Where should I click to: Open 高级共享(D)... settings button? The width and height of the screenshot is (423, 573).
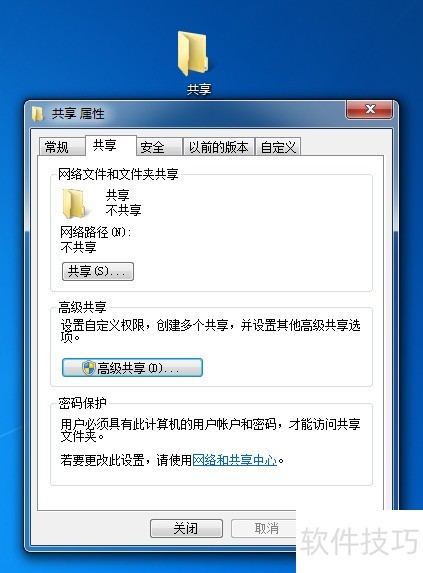click(x=132, y=368)
